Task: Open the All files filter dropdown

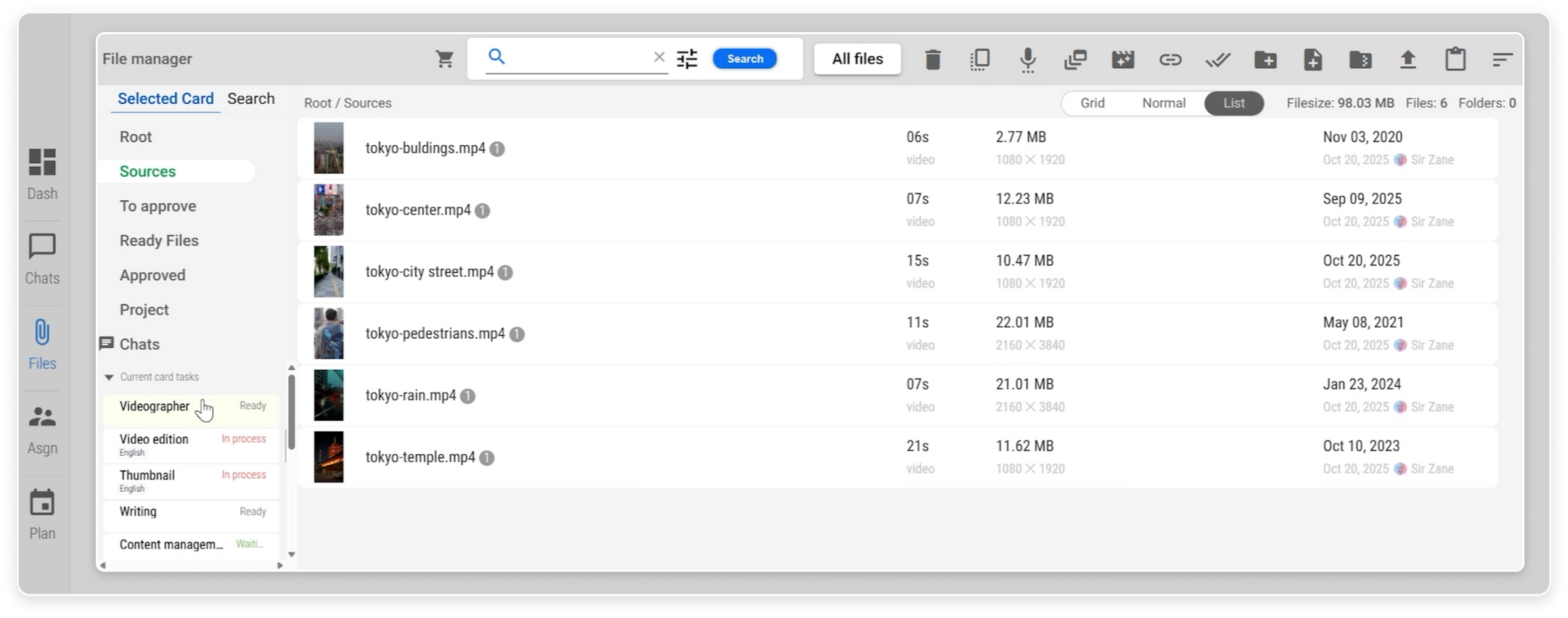Action: click(x=857, y=59)
